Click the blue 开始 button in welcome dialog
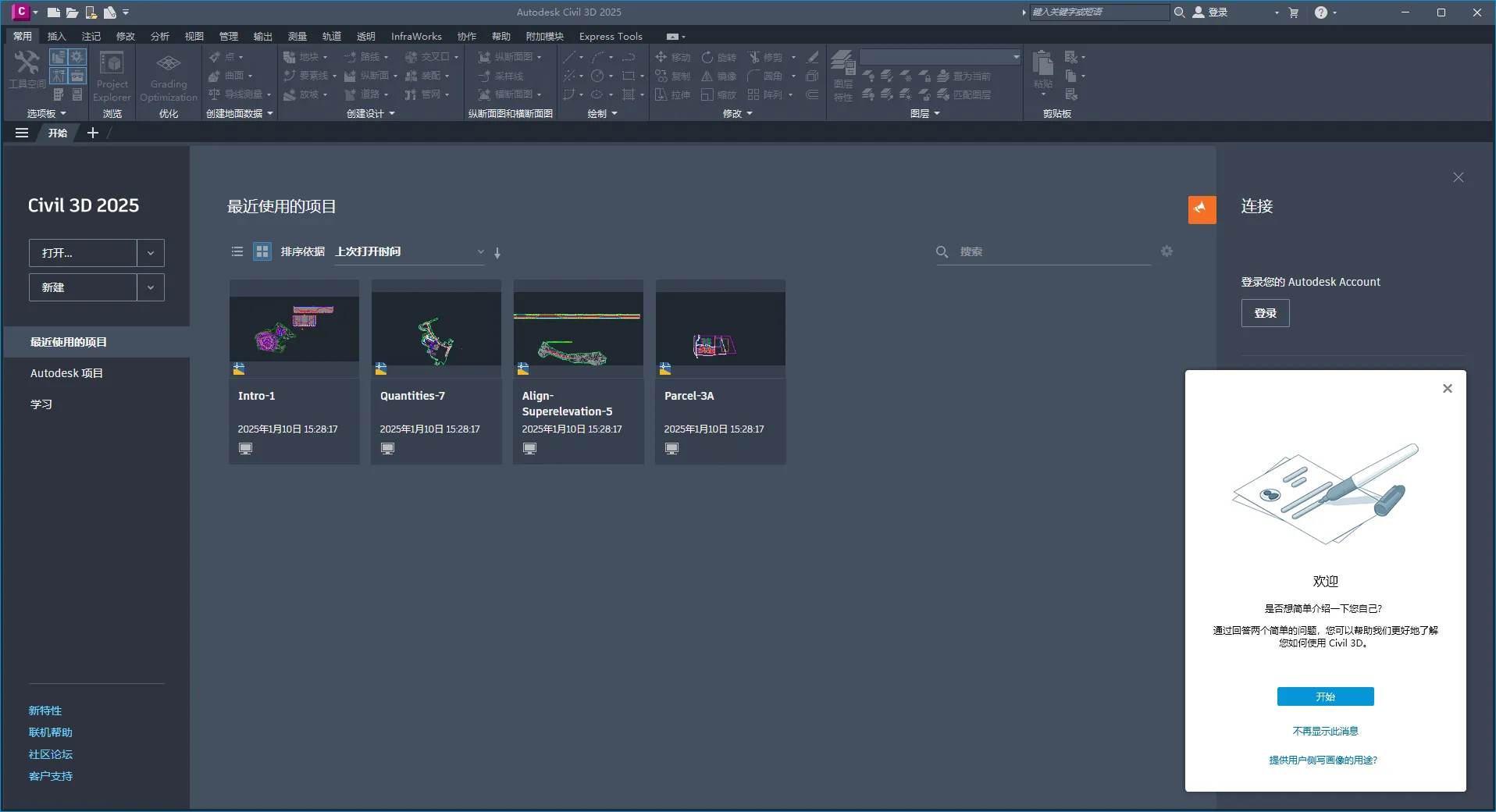The image size is (1496, 812). pos(1325,696)
